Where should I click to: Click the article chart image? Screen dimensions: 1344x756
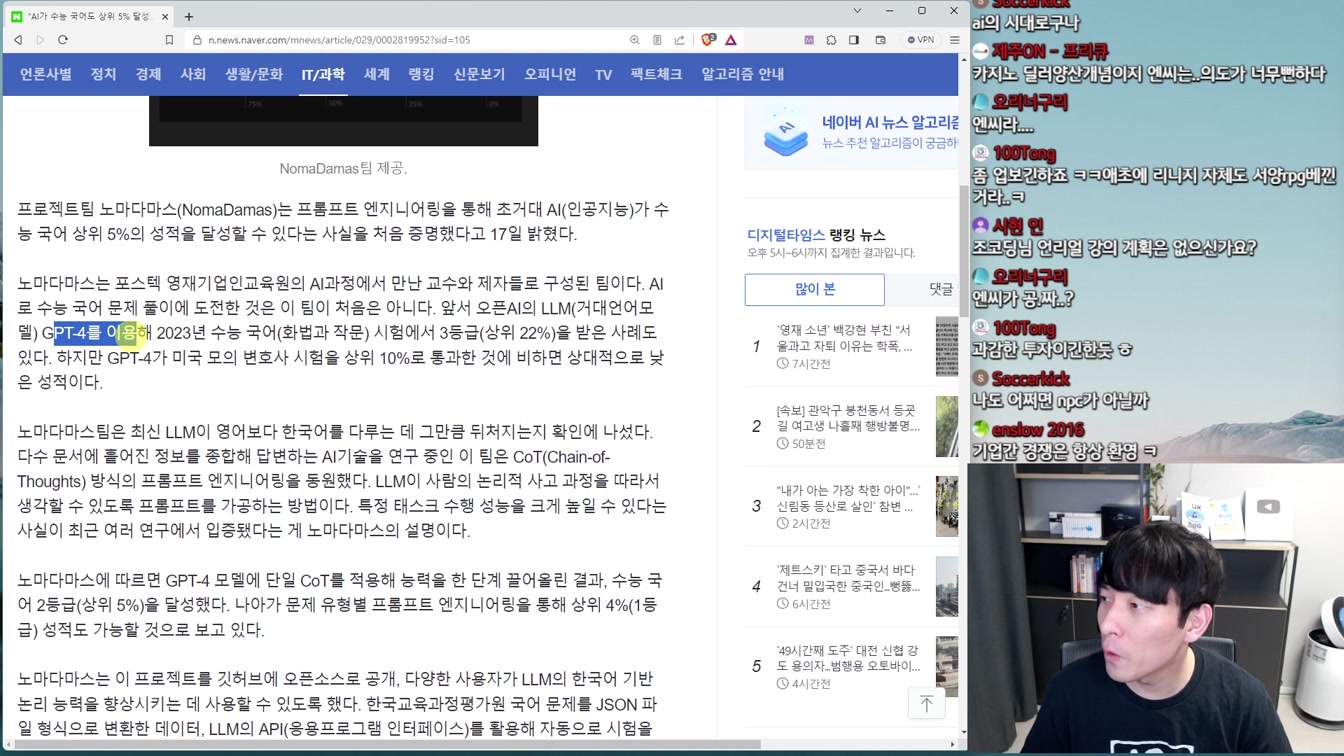(343, 121)
